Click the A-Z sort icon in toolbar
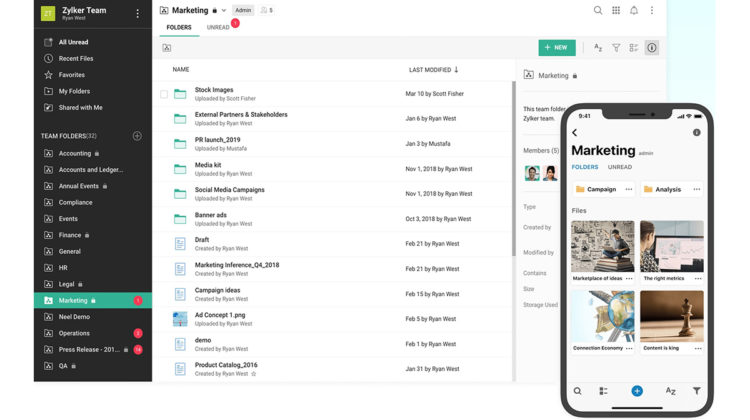This screenshot has width=750, height=420. click(x=598, y=48)
